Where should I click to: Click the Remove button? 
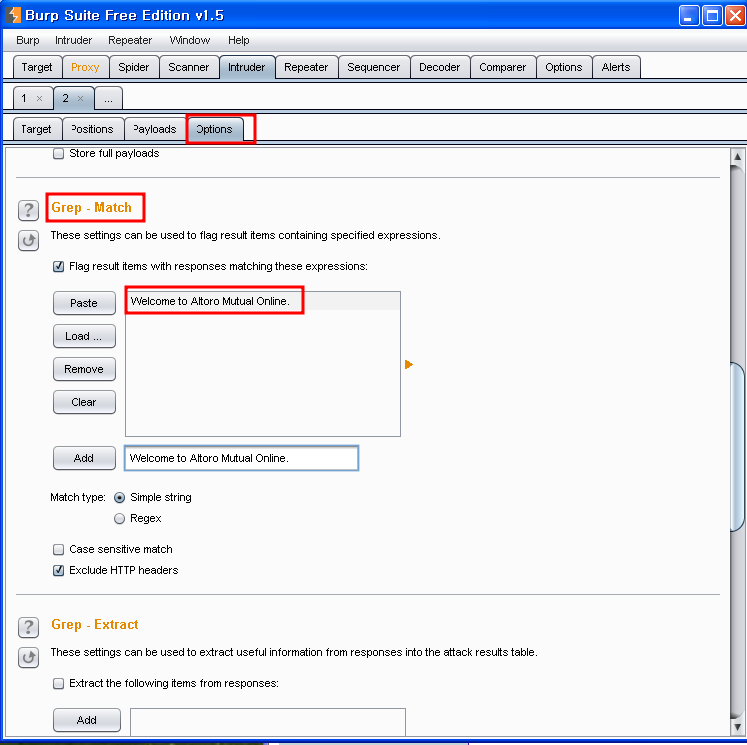coord(84,369)
